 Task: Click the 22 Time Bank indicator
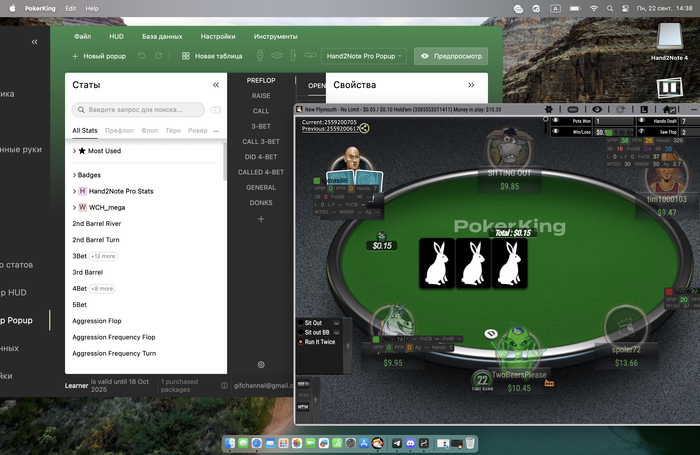[482, 380]
